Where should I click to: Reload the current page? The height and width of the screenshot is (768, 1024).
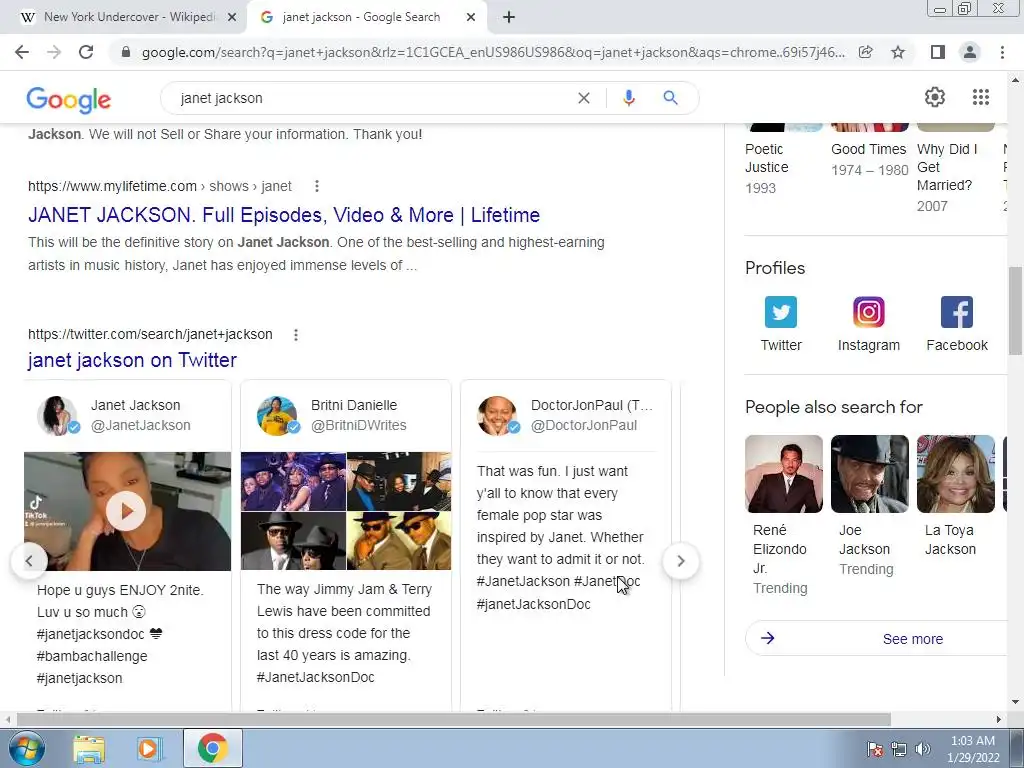86,52
